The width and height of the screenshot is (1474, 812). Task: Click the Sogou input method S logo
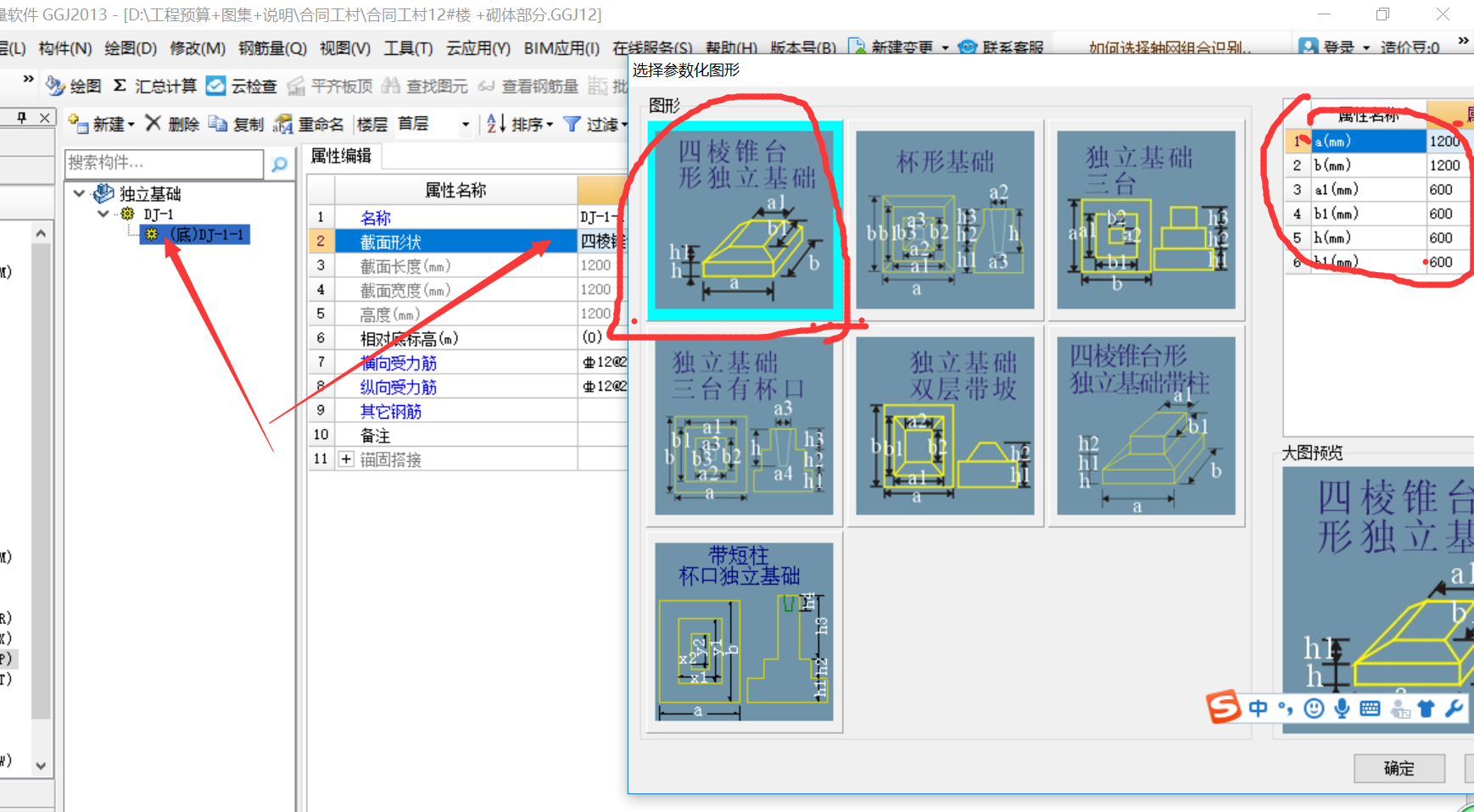pos(1224,707)
